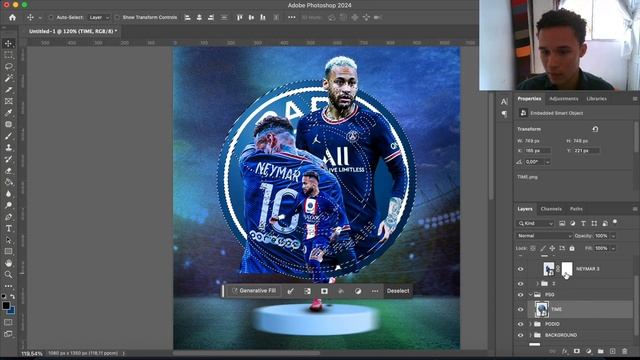Select the Untitled-1 document tab
This screenshot has height=360, width=640.
pyautogui.click(x=73, y=31)
